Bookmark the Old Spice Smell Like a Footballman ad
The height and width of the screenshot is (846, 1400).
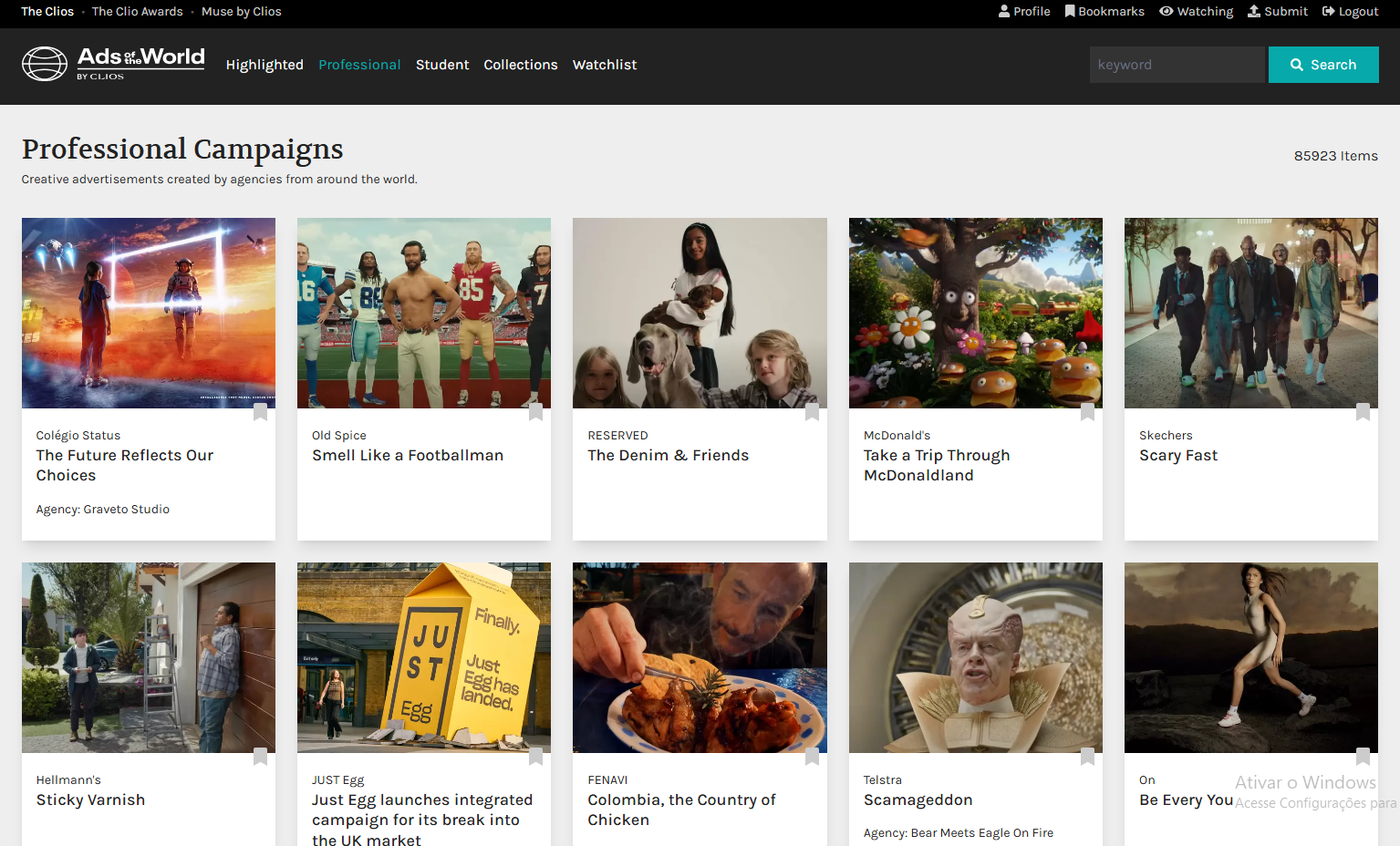coord(536,412)
